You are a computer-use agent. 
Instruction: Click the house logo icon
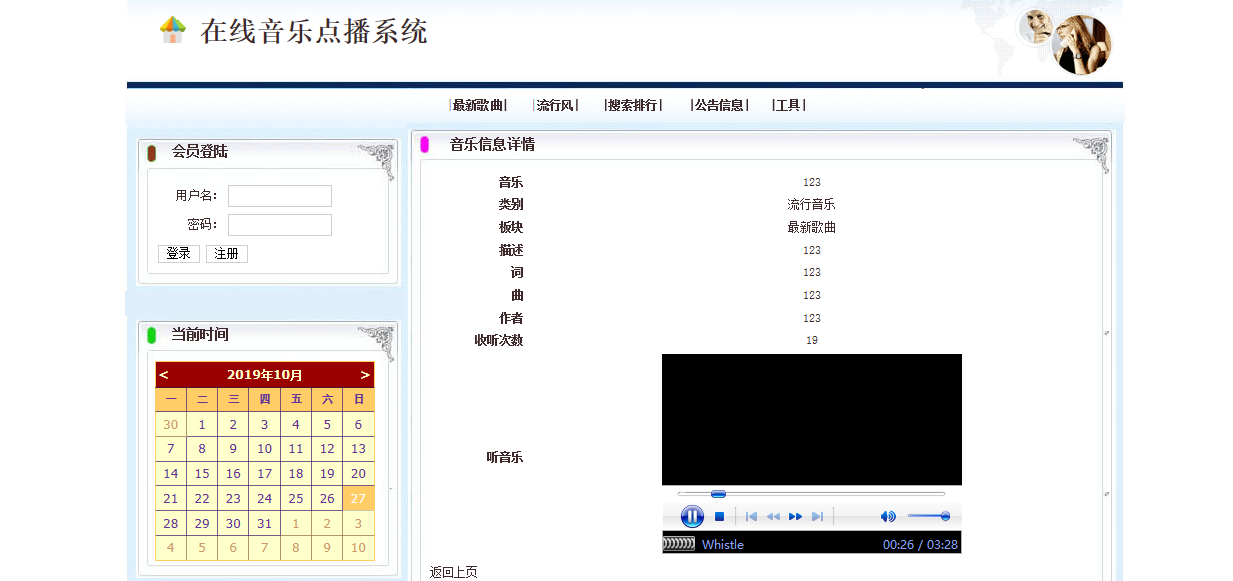click(x=173, y=30)
